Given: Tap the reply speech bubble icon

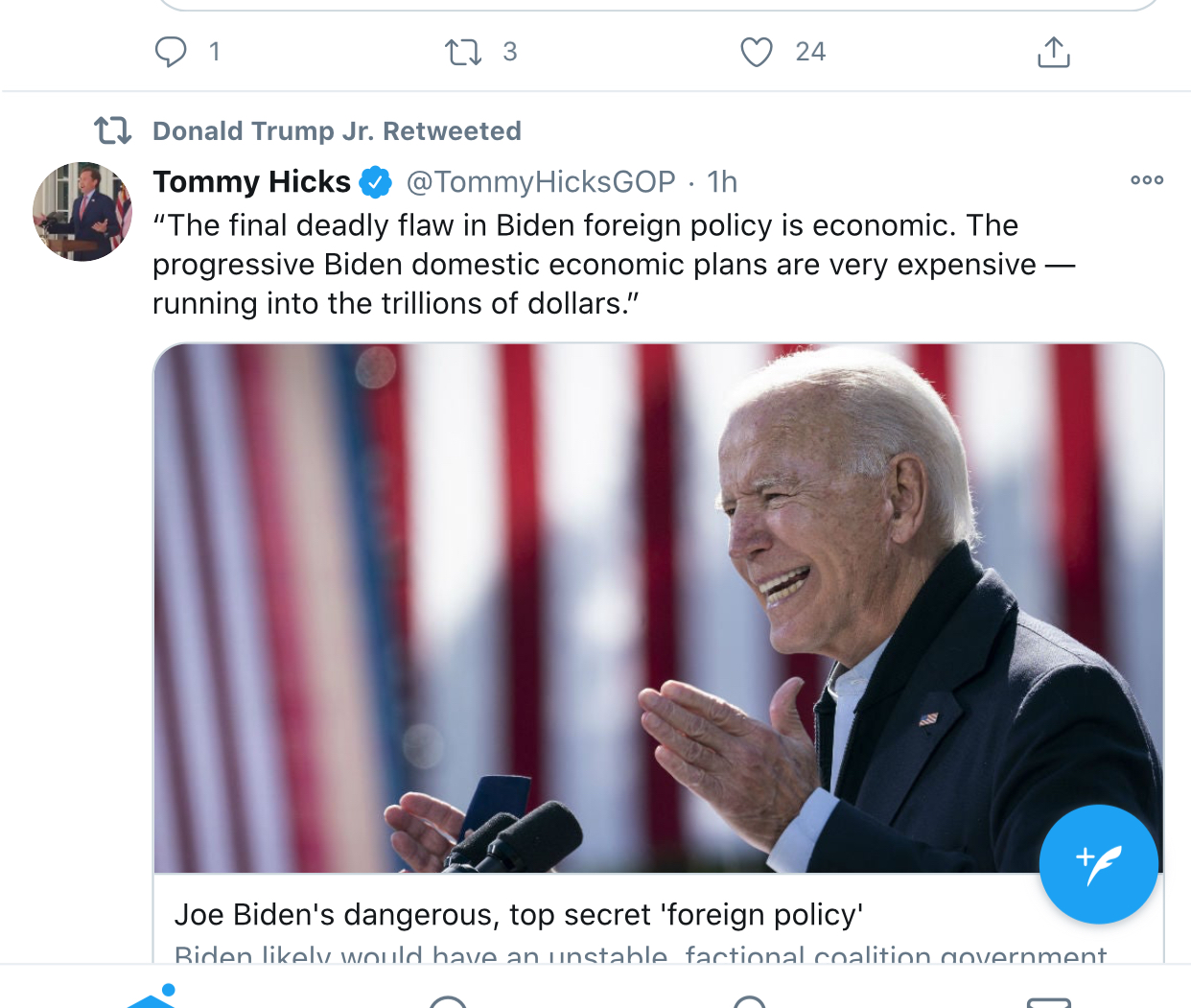Looking at the screenshot, I should point(171,51).
